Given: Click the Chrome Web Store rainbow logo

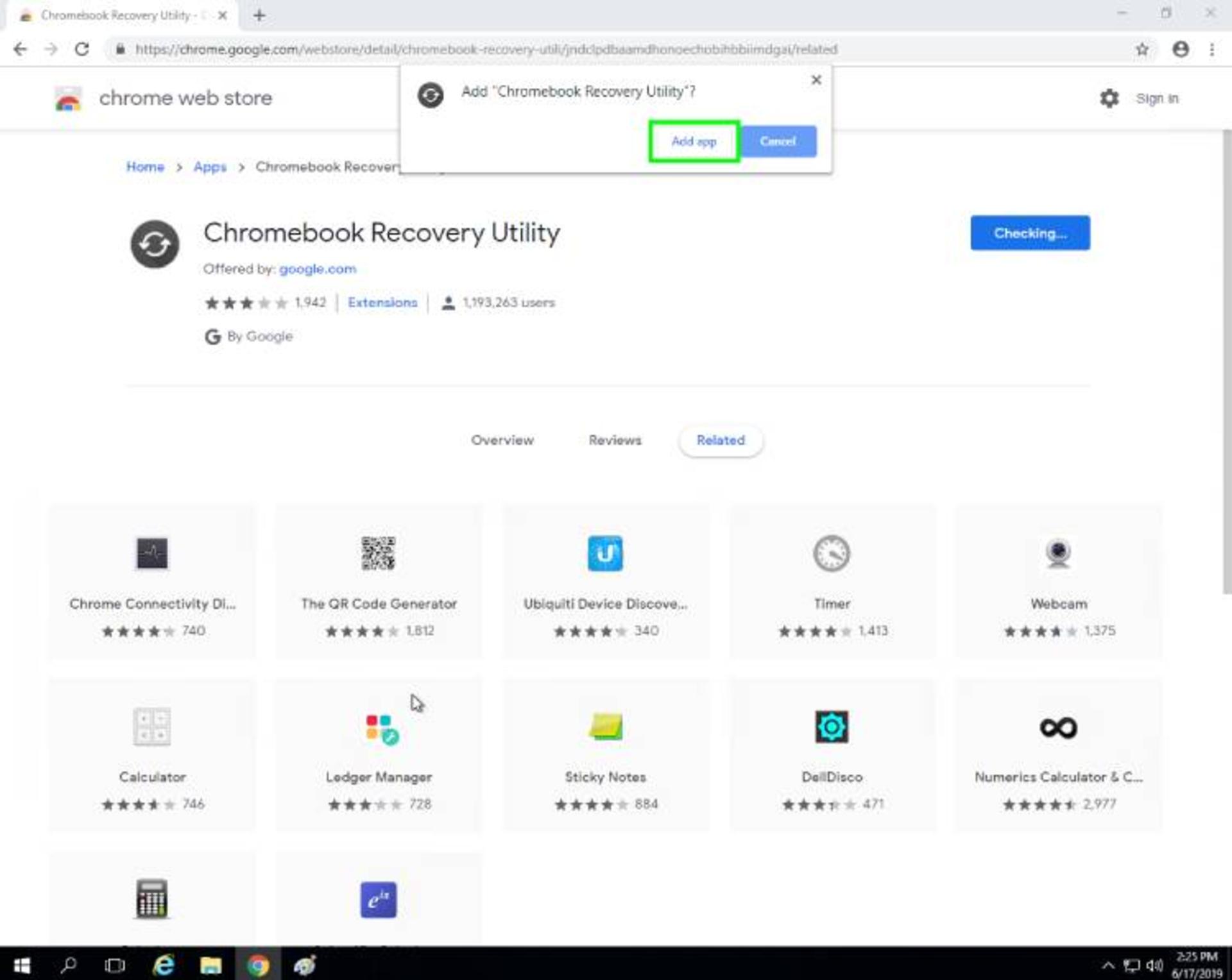Looking at the screenshot, I should coord(68,98).
